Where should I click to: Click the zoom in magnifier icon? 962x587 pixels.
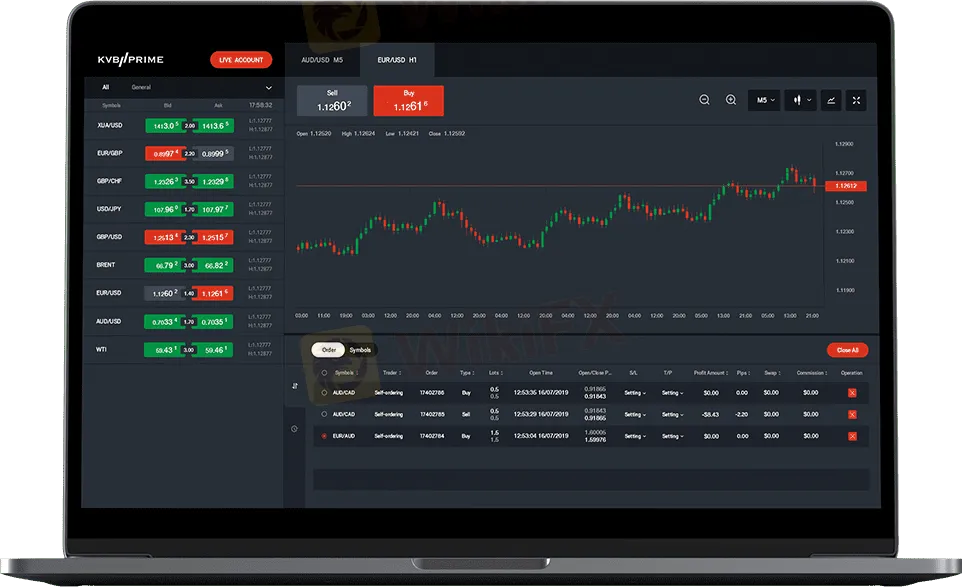tap(731, 100)
